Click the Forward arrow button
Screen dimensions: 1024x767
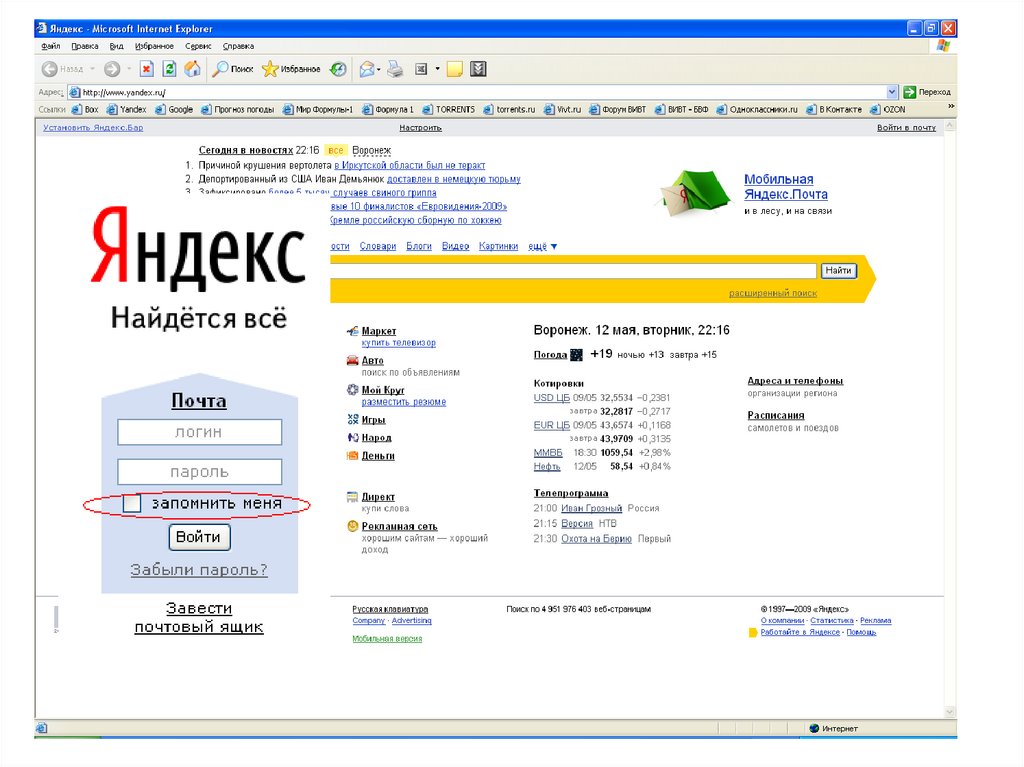point(112,69)
